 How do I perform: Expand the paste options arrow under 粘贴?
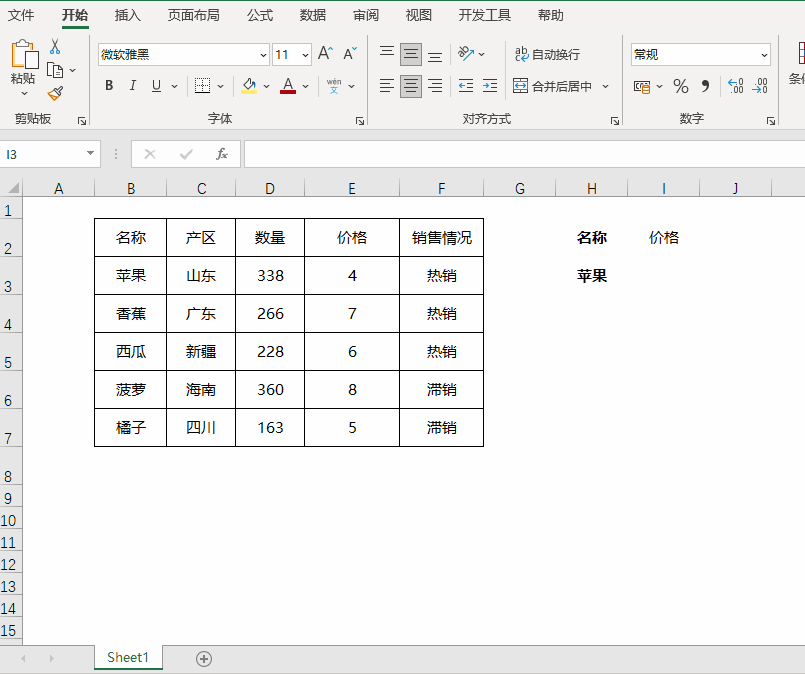24,93
